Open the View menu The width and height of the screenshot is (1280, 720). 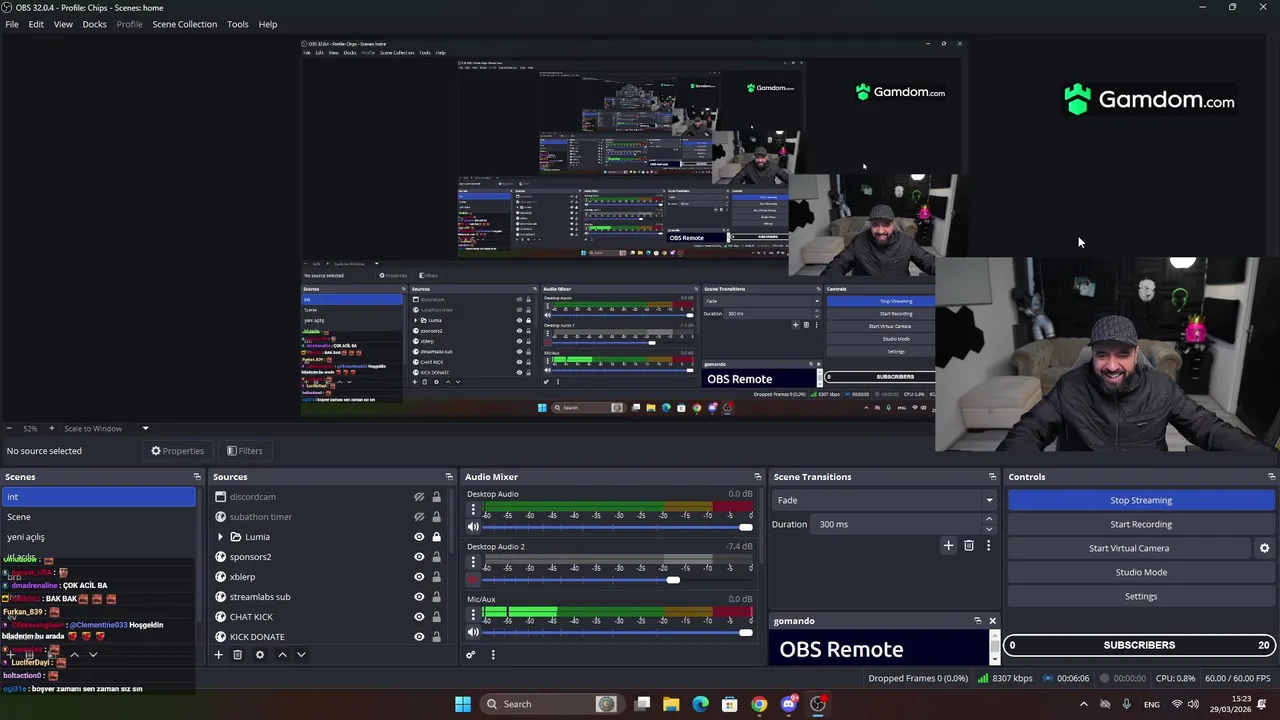click(x=63, y=24)
